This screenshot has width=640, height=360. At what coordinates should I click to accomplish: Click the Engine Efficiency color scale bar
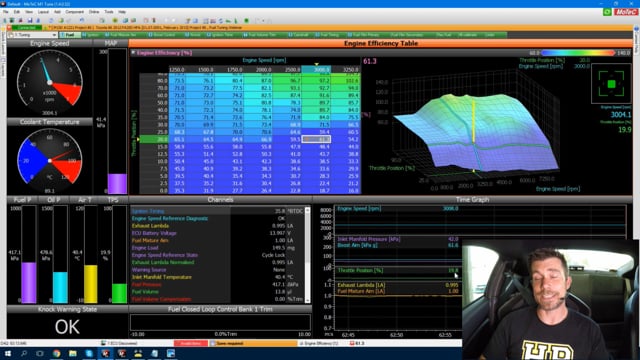click(578, 53)
